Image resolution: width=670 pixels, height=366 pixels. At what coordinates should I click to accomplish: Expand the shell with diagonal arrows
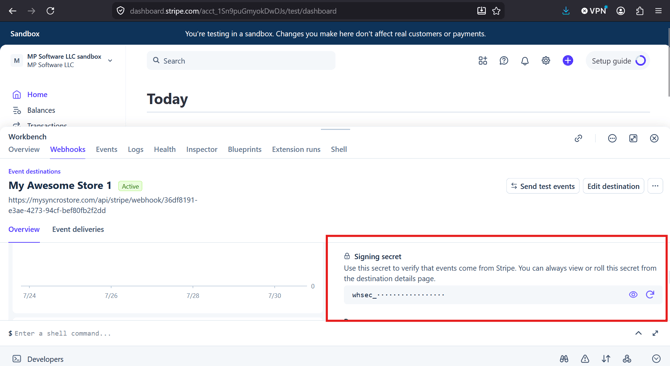655,333
